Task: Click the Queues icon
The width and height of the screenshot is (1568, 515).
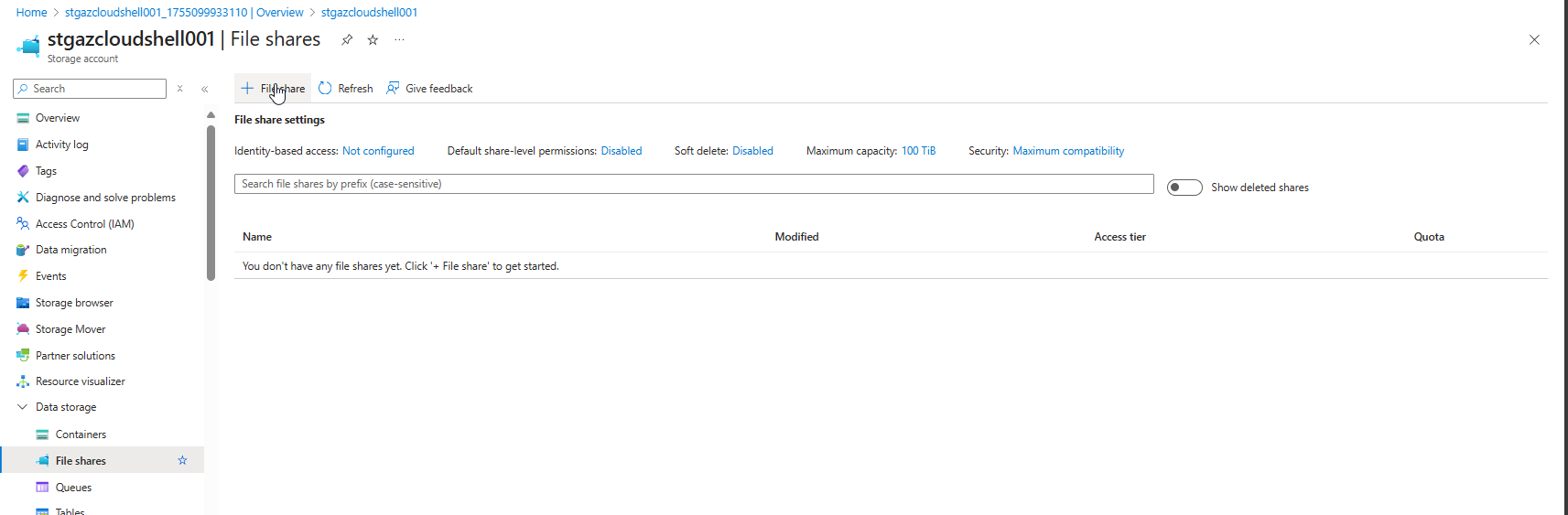Action: click(42, 488)
